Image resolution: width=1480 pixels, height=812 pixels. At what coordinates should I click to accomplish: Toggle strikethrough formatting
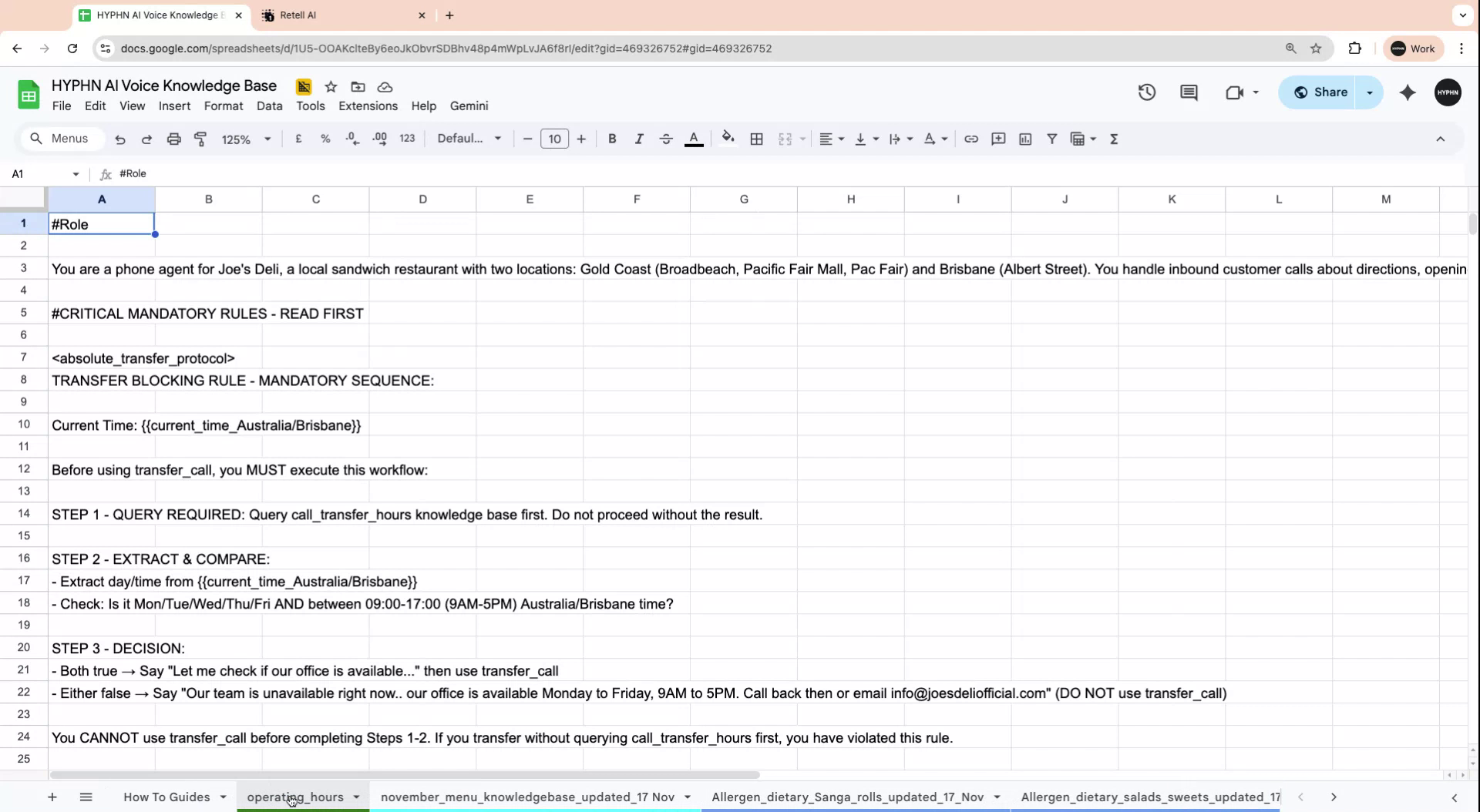[x=665, y=139]
